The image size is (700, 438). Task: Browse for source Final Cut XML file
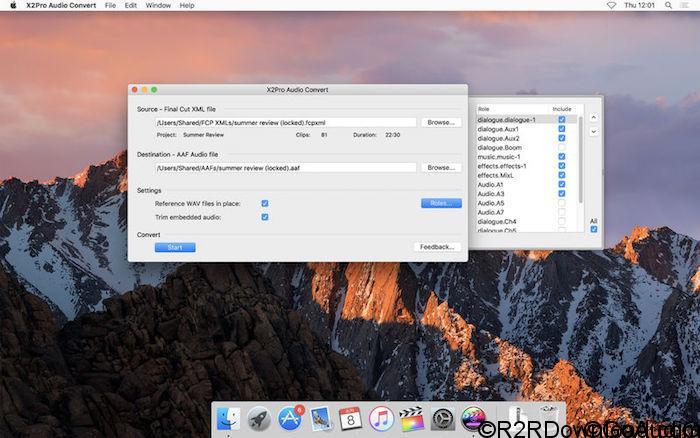click(441, 122)
